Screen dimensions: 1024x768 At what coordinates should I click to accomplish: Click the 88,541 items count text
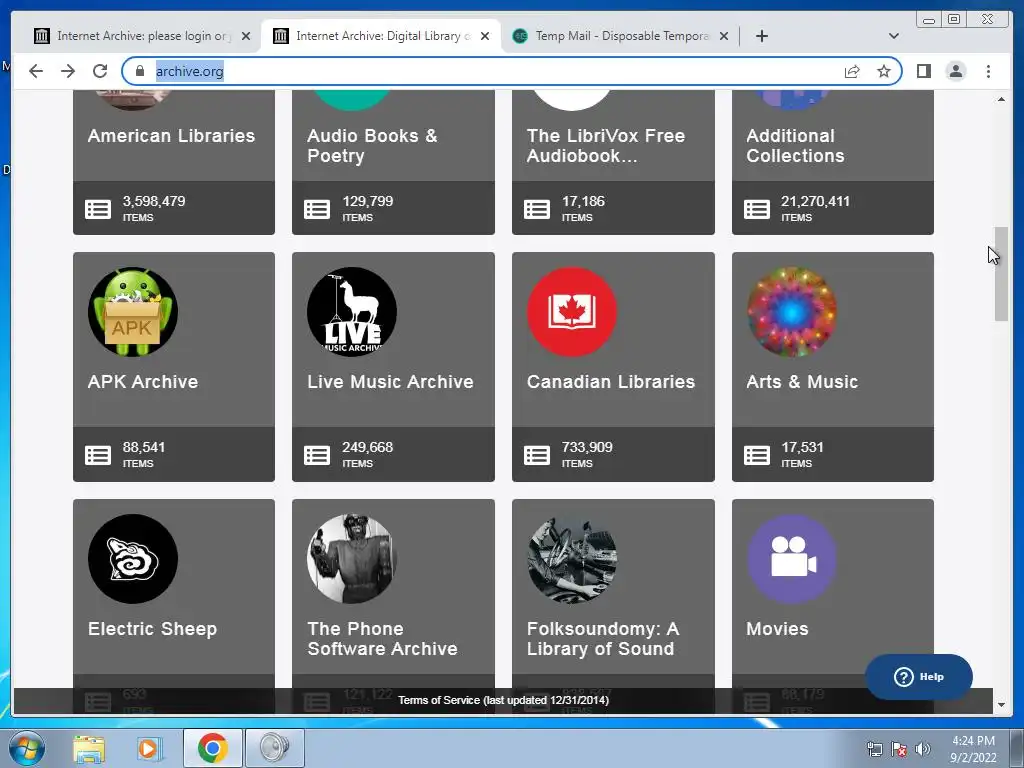[144, 455]
